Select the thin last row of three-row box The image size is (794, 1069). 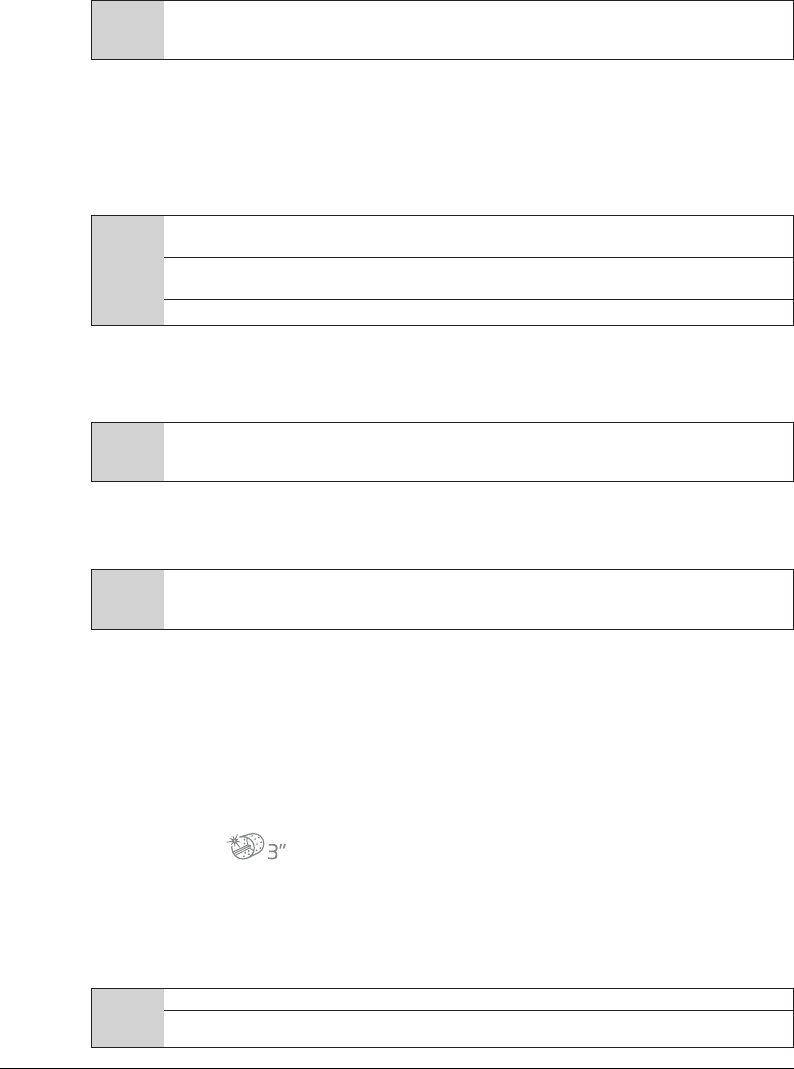point(478,312)
